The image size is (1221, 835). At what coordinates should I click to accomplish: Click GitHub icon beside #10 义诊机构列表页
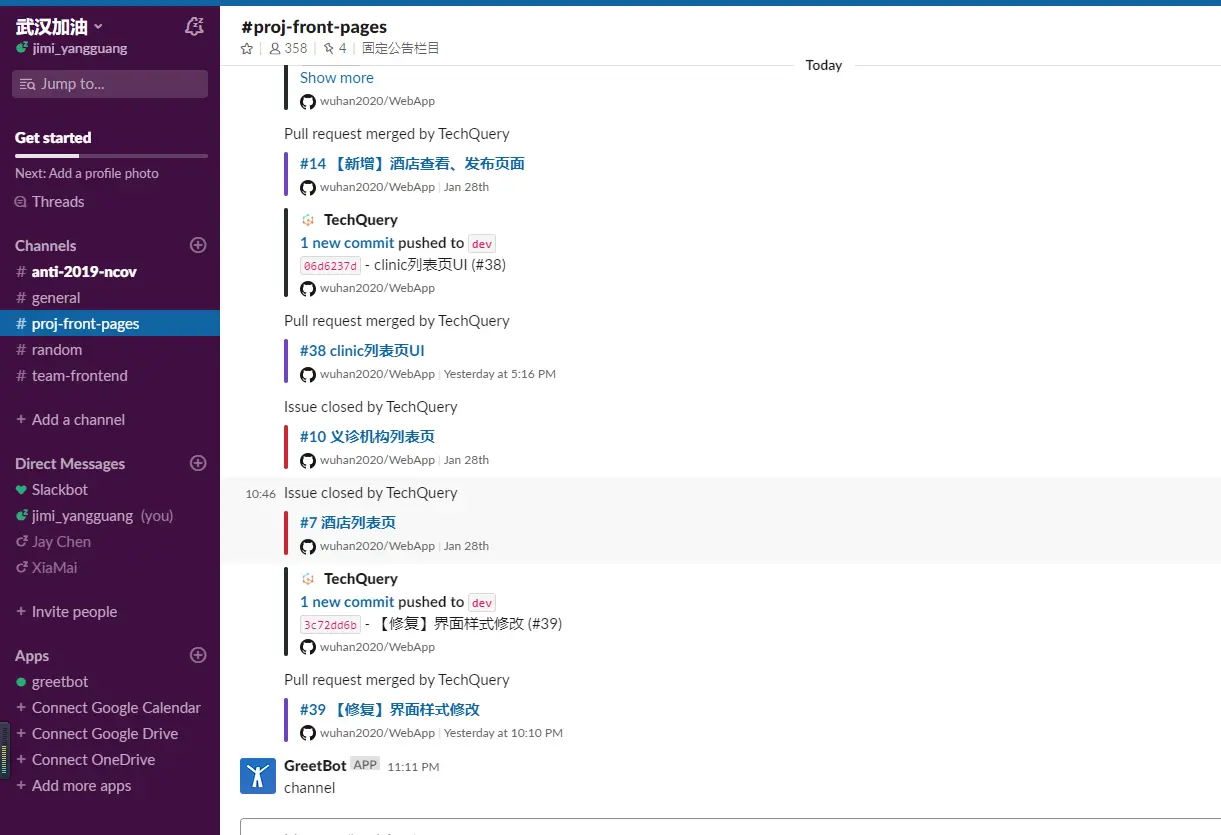click(x=308, y=460)
